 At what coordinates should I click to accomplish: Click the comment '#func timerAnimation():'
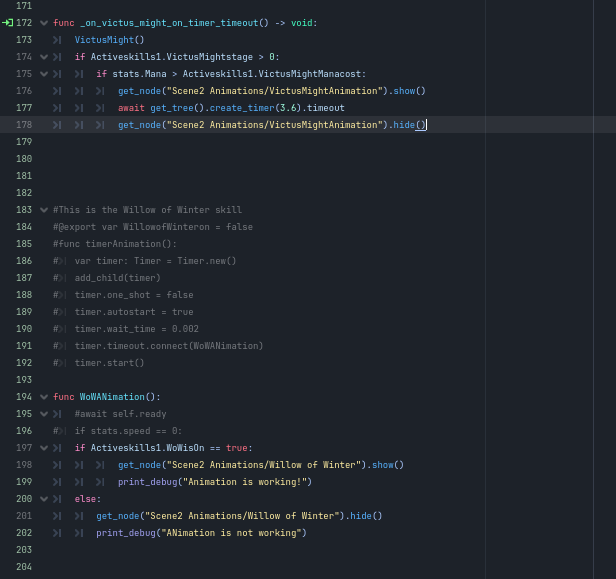(x=115, y=244)
